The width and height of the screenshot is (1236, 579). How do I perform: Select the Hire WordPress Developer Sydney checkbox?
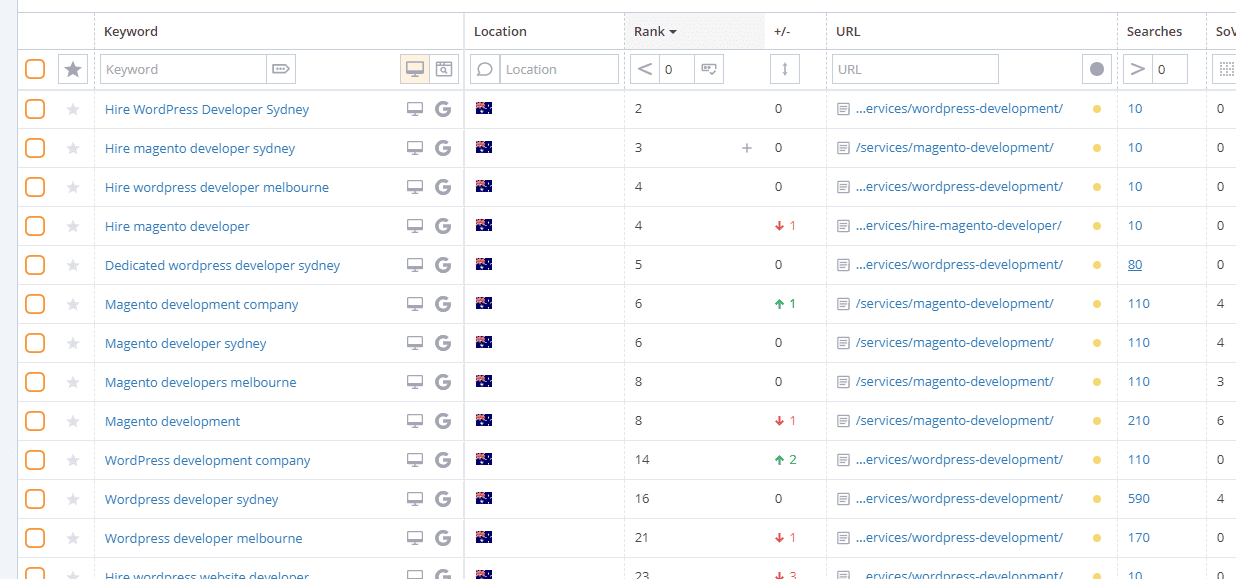click(x=35, y=109)
